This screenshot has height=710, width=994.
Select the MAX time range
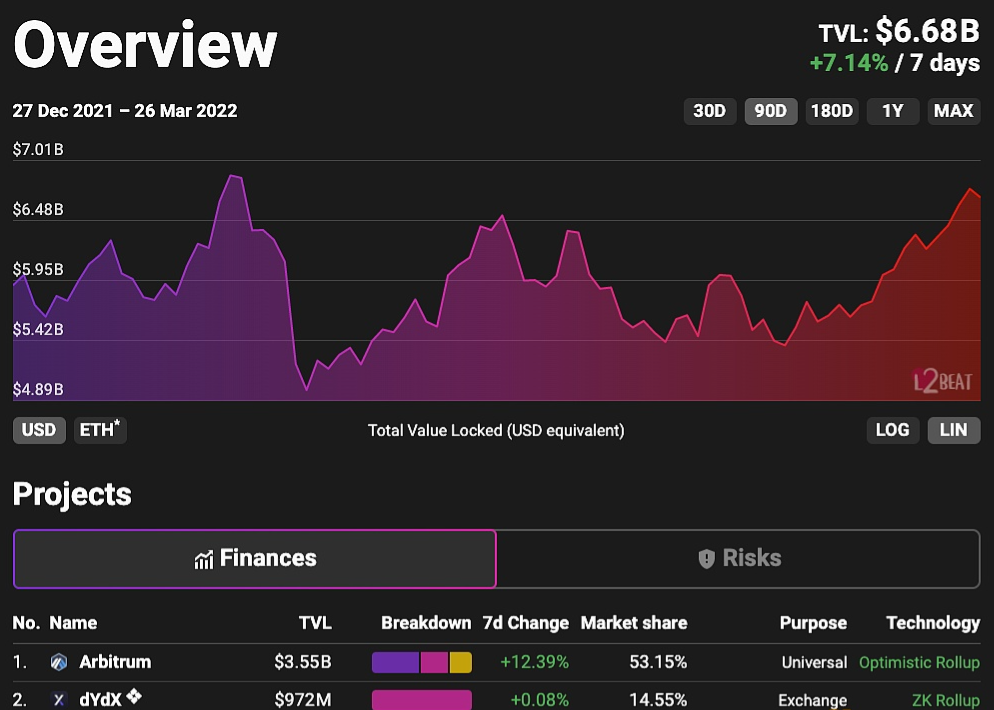point(953,111)
